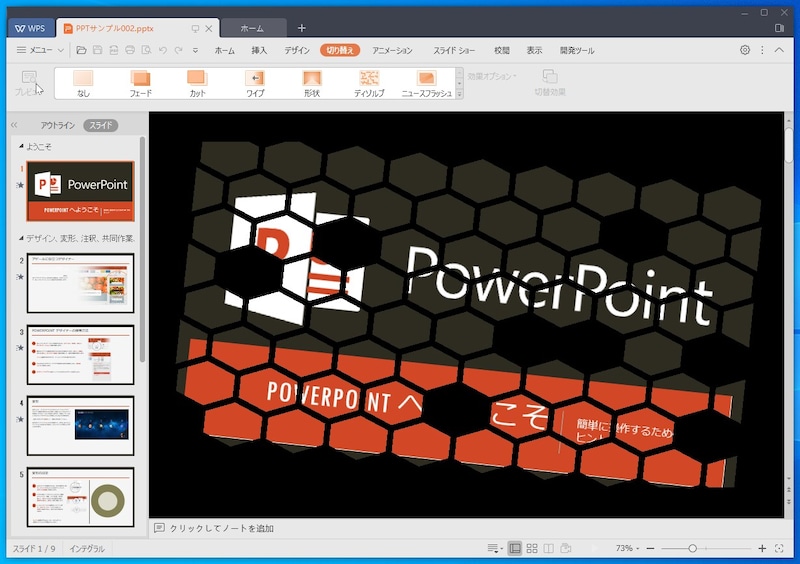Open the settings gear icon
This screenshot has height=564, width=800.
(745, 50)
